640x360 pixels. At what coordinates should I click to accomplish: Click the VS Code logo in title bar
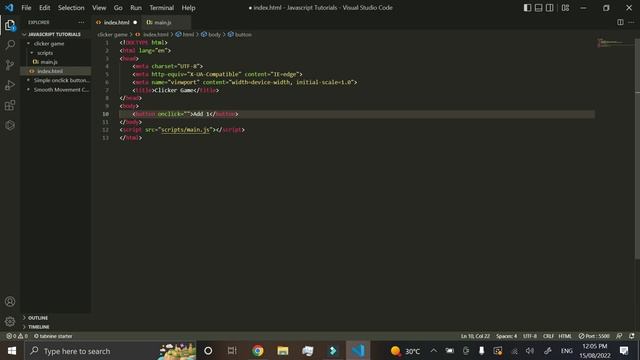9,7
